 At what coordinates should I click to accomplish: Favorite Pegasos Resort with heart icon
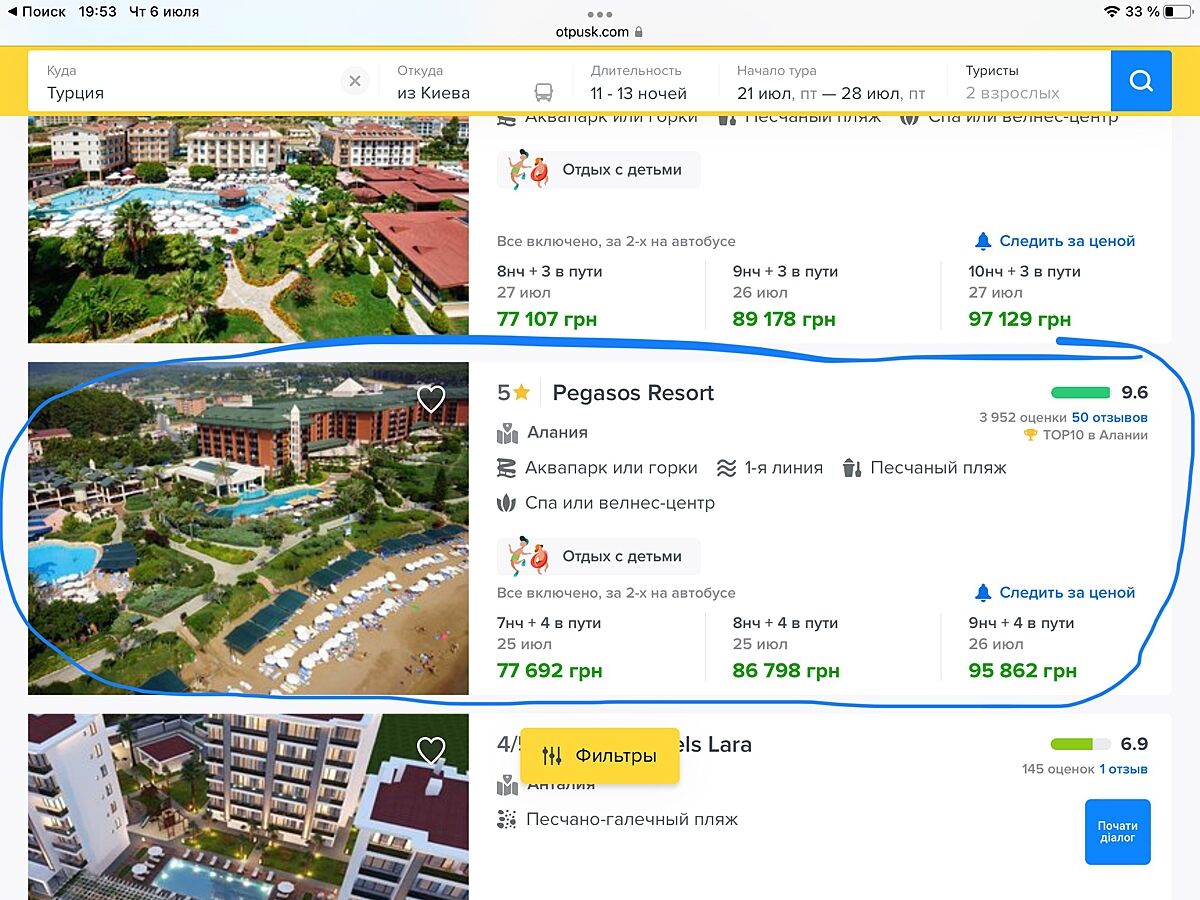431,399
